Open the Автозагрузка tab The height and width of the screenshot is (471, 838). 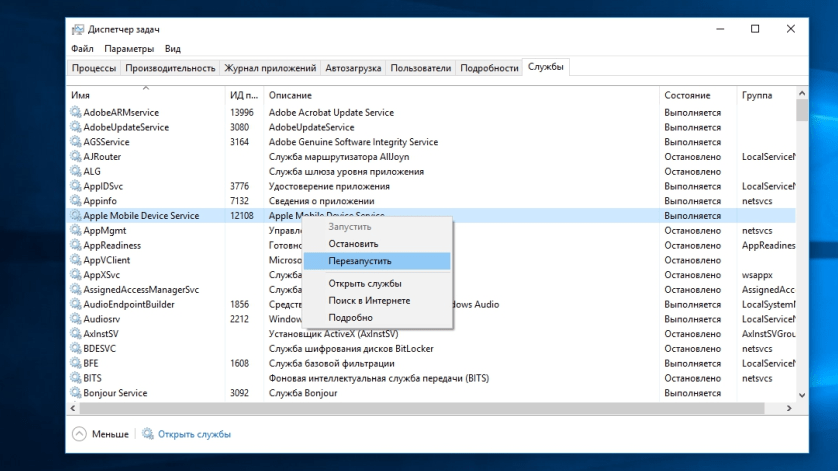tap(353, 68)
